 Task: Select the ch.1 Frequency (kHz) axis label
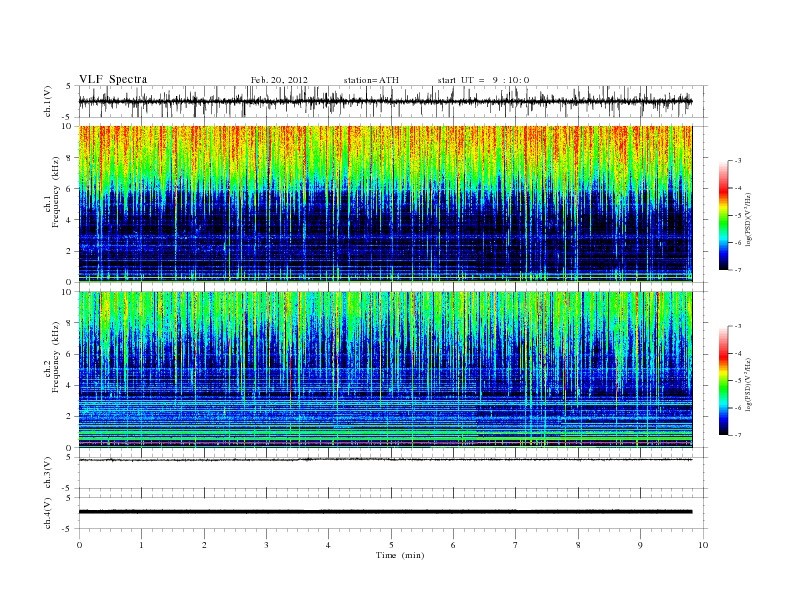tap(52, 191)
